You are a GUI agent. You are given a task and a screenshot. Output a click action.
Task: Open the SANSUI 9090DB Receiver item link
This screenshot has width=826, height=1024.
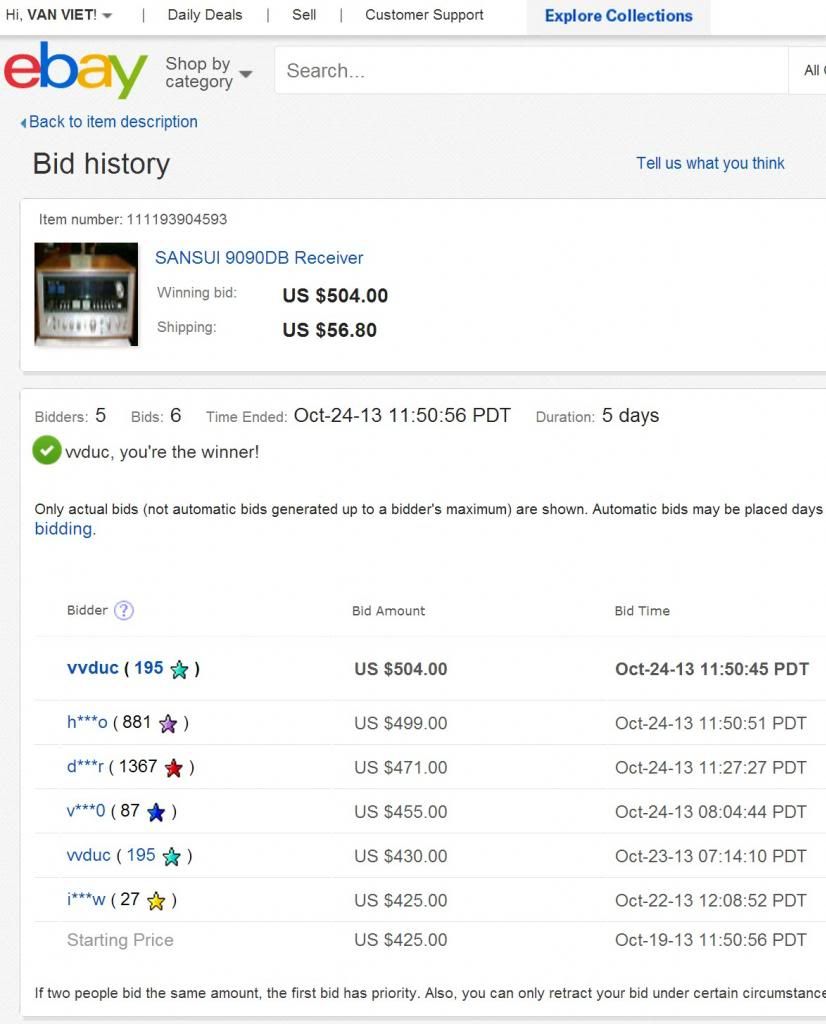pyautogui.click(x=259, y=258)
